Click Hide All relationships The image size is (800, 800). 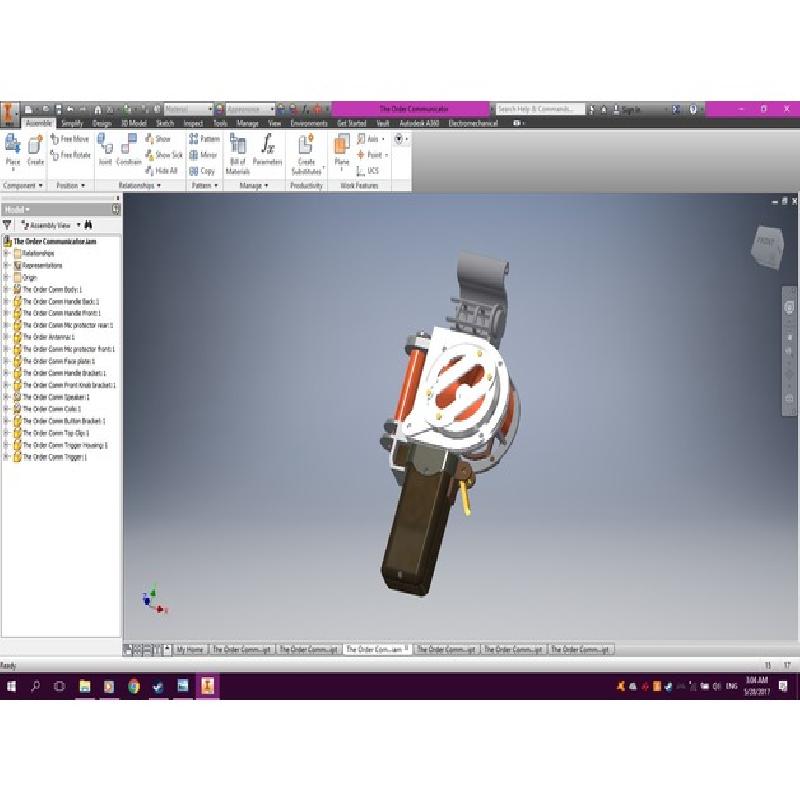[161, 170]
